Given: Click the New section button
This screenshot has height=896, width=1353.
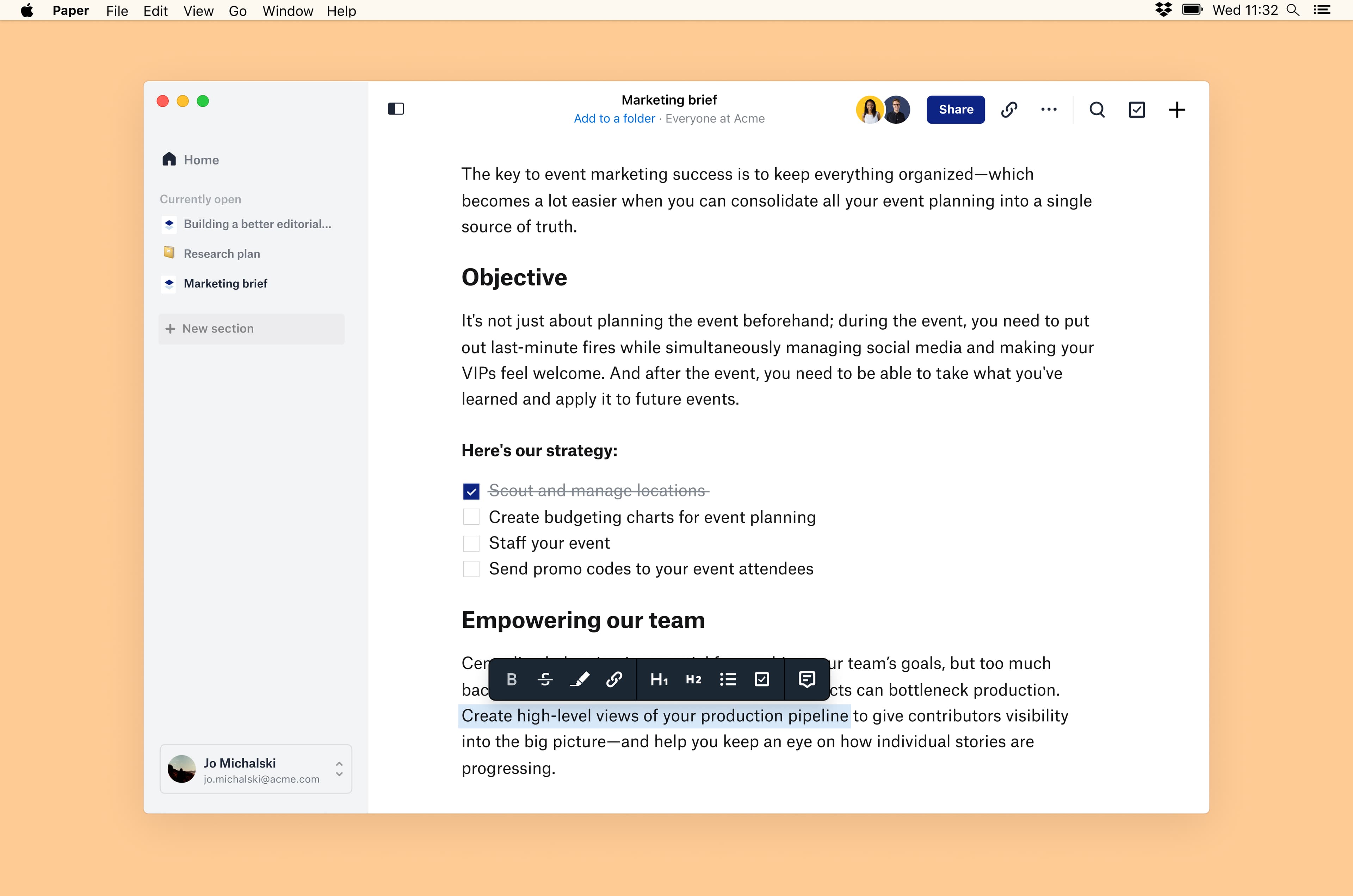Looking at the screenshot, I should [x=252, y=329].
